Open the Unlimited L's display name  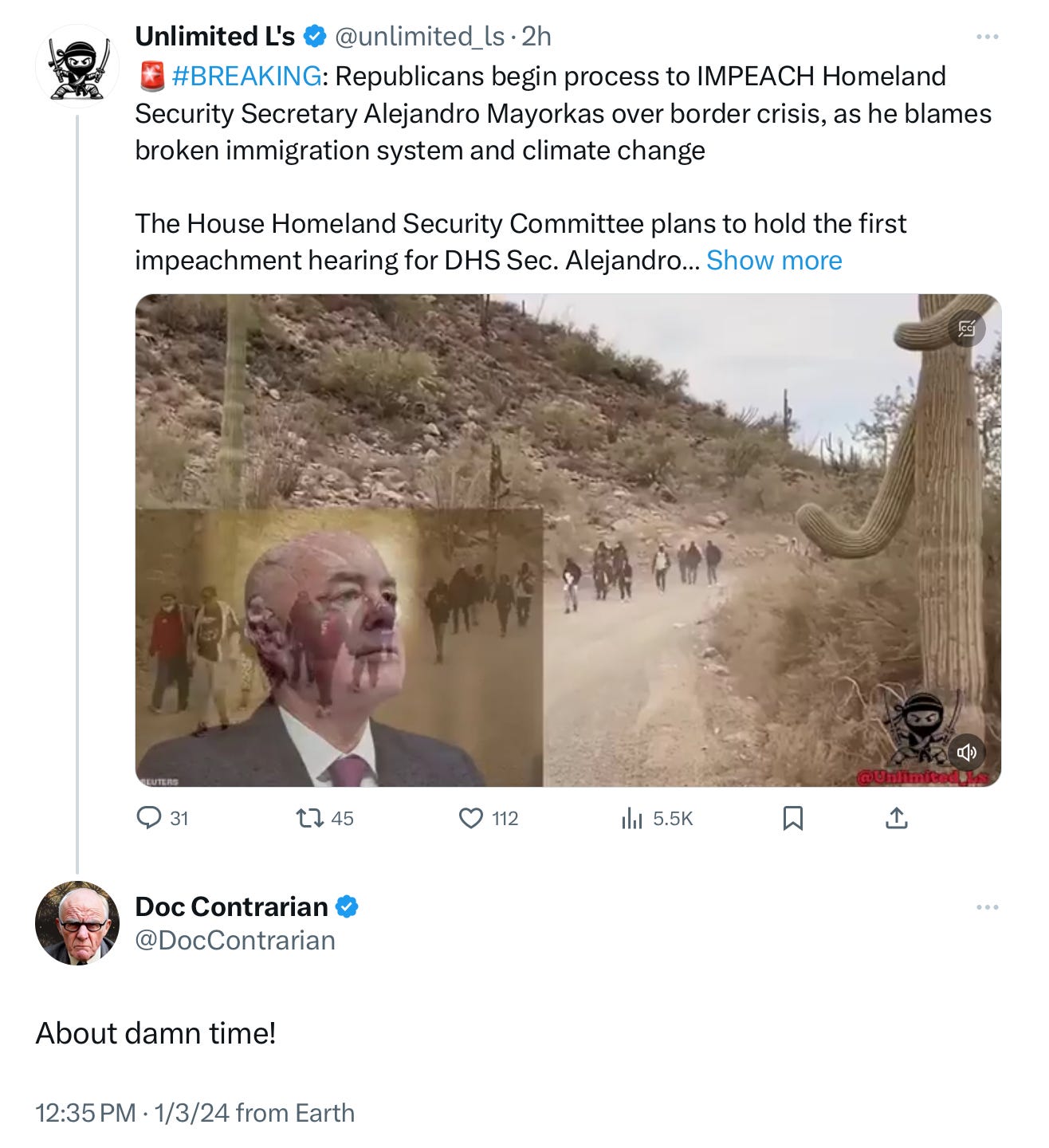pos(215,36)
